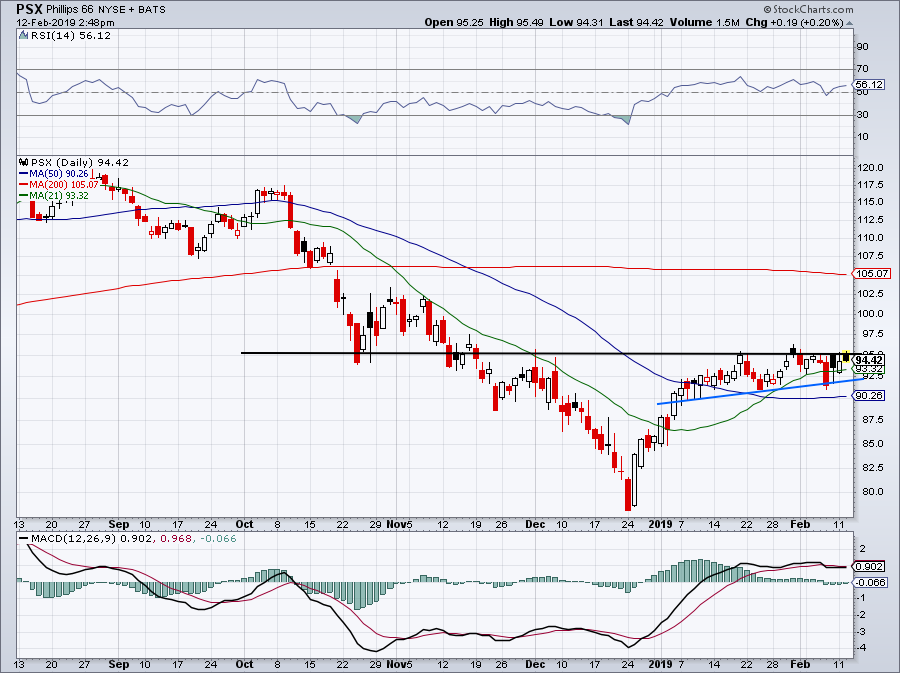
Task: Click the "MA(50) 90.26" legend entry
Action: tap(59, 174)
